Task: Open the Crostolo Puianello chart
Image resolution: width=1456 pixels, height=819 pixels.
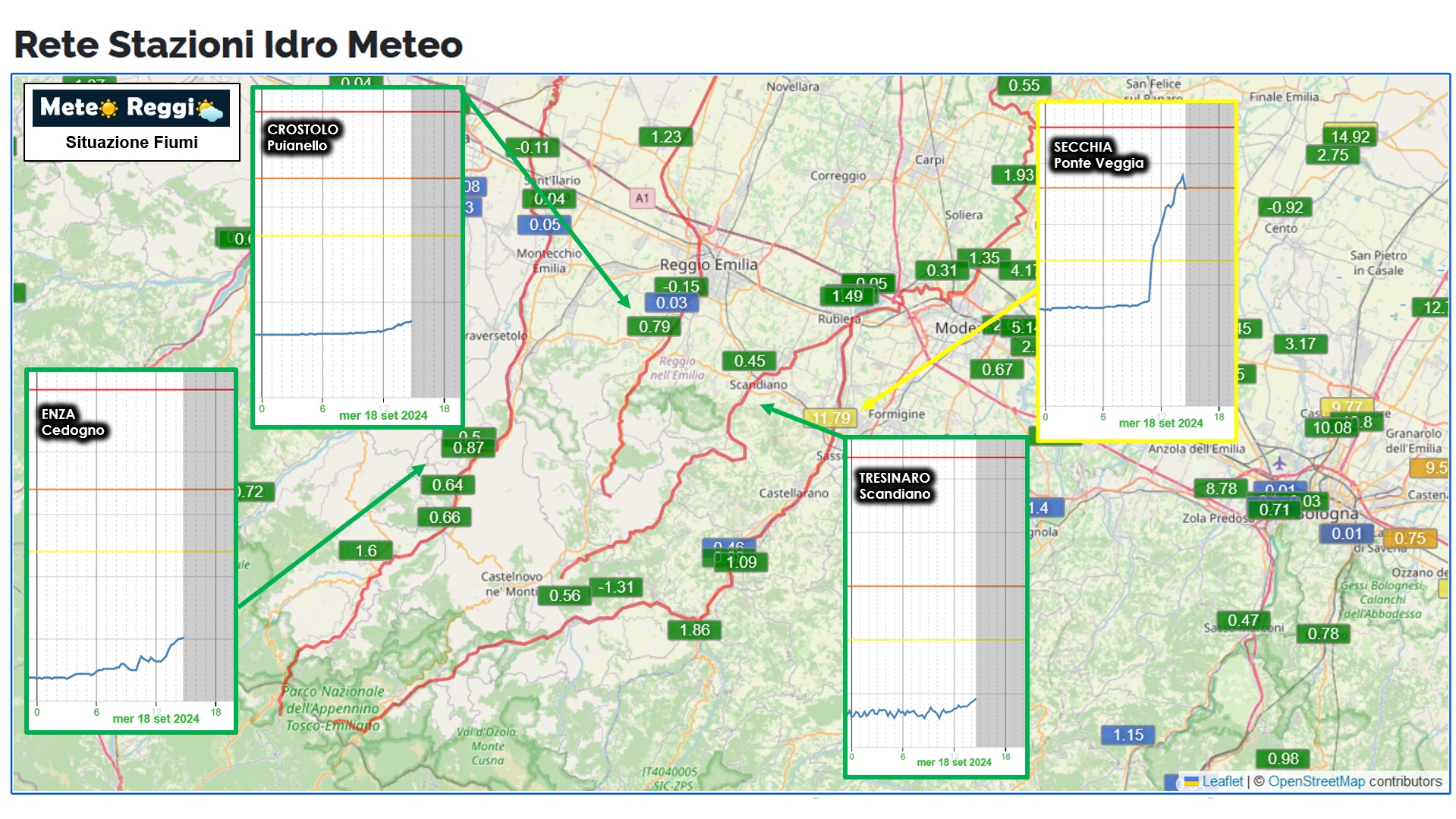Action: click(357, 257)
